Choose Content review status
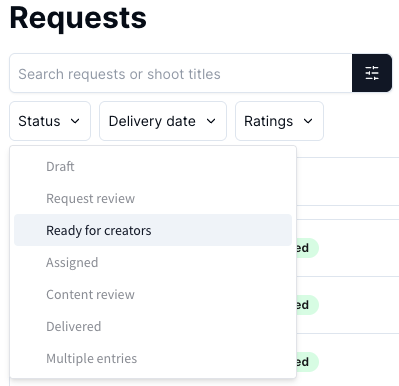 coord(153,294)
